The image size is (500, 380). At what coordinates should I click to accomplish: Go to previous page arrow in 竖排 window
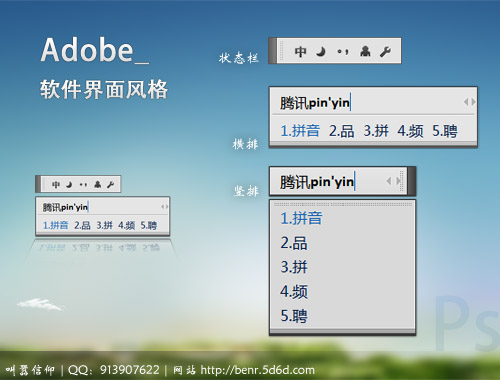click(x=388, y=181)
